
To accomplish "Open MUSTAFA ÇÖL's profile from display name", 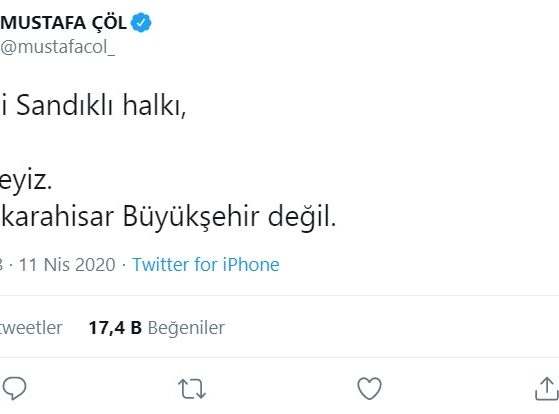I will [63, 23].
